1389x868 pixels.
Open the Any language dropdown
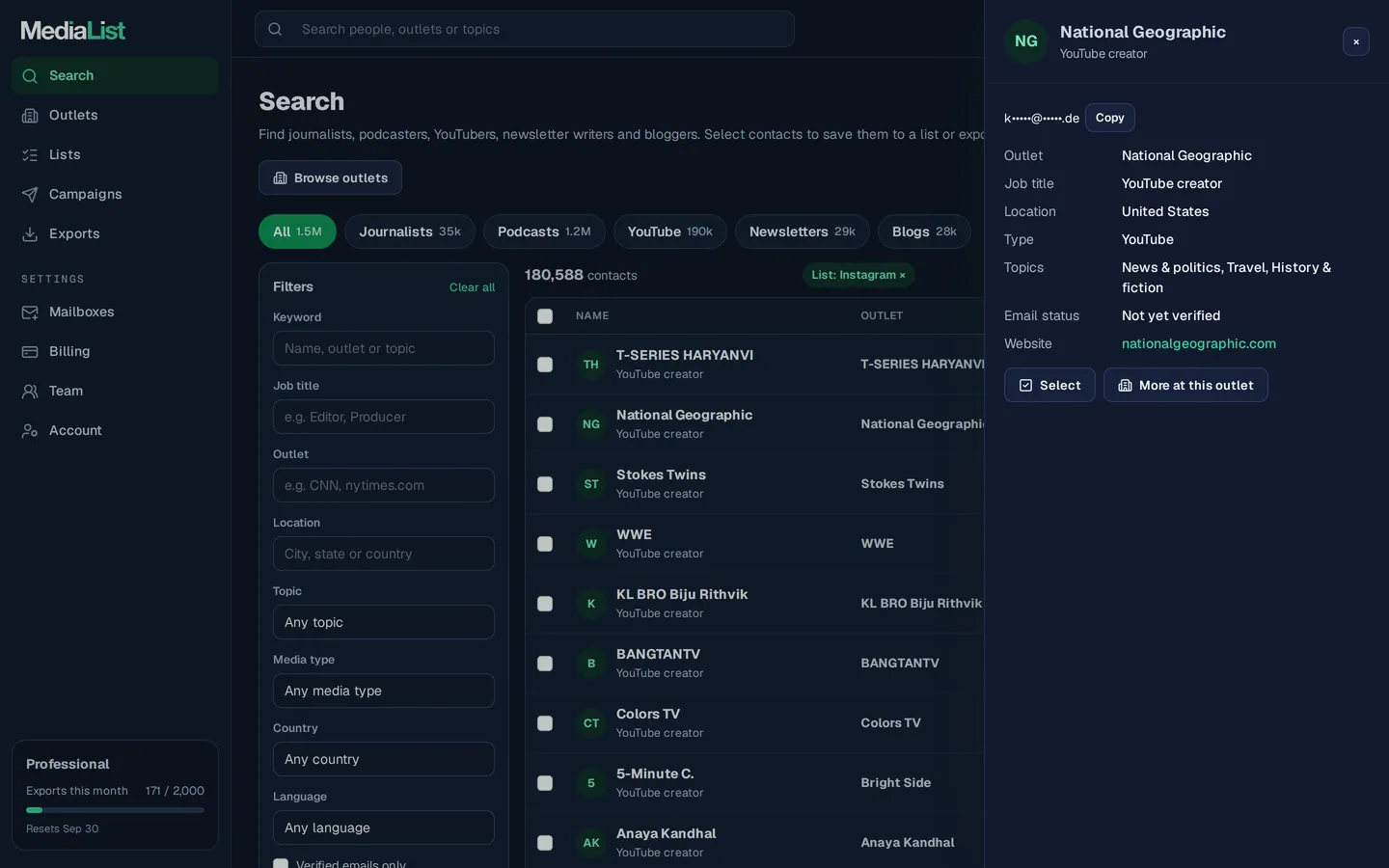point(384,827)
